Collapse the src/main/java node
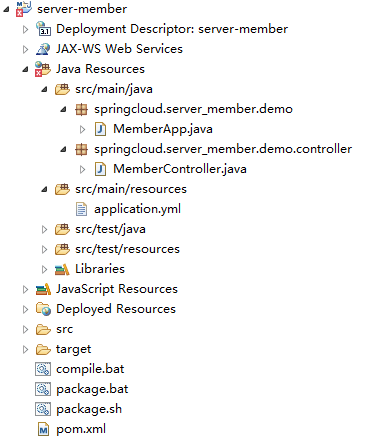 coord(44,89)
